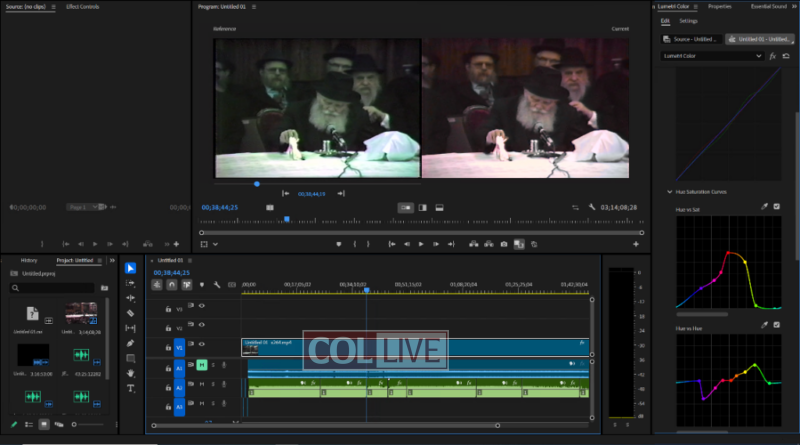Open the Essential Sound tab

click(768, 6)
